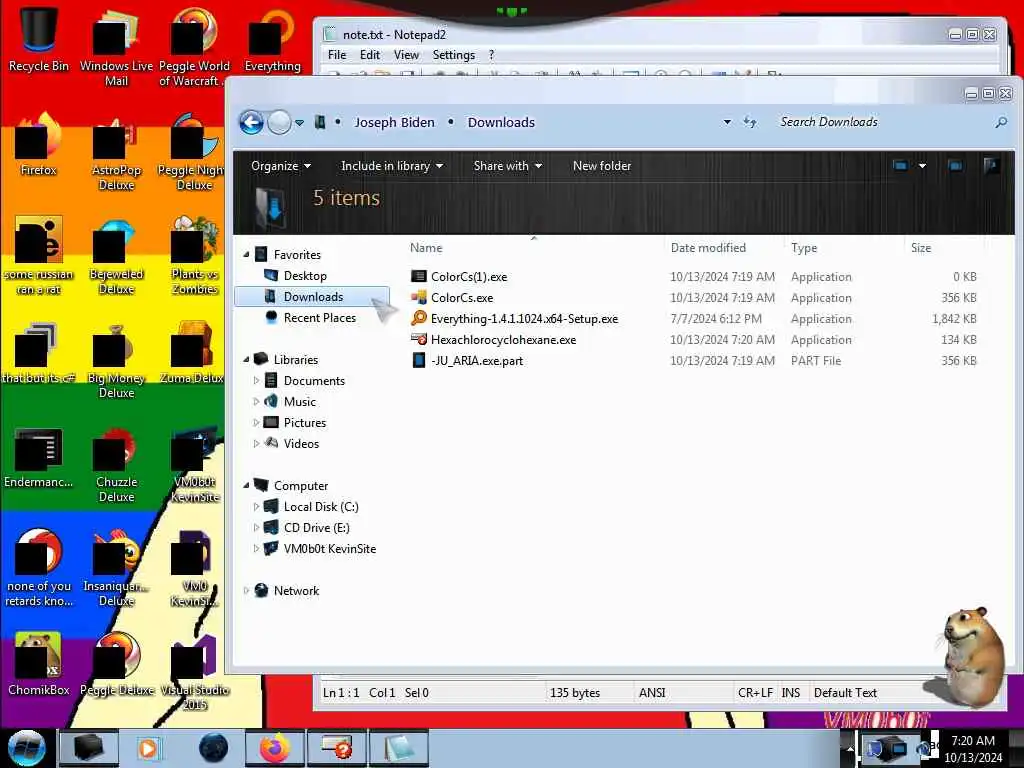Sort files by Type column
The height and width of the screenshot is (768, 1024).
pos(804,248)
